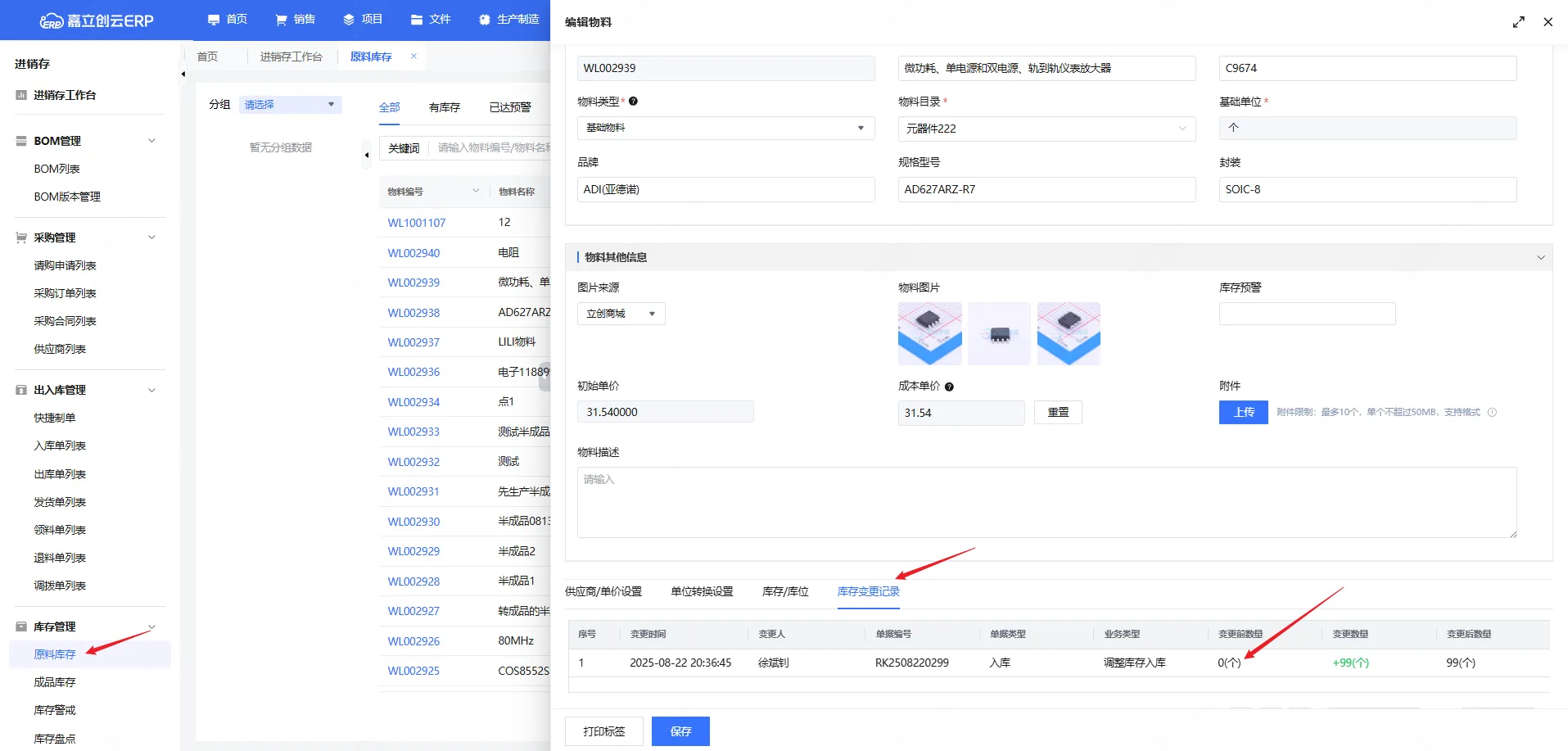The image size is (1568, 751).
Task: Select the middle material image thumbnail
Action: coord(999,333)
